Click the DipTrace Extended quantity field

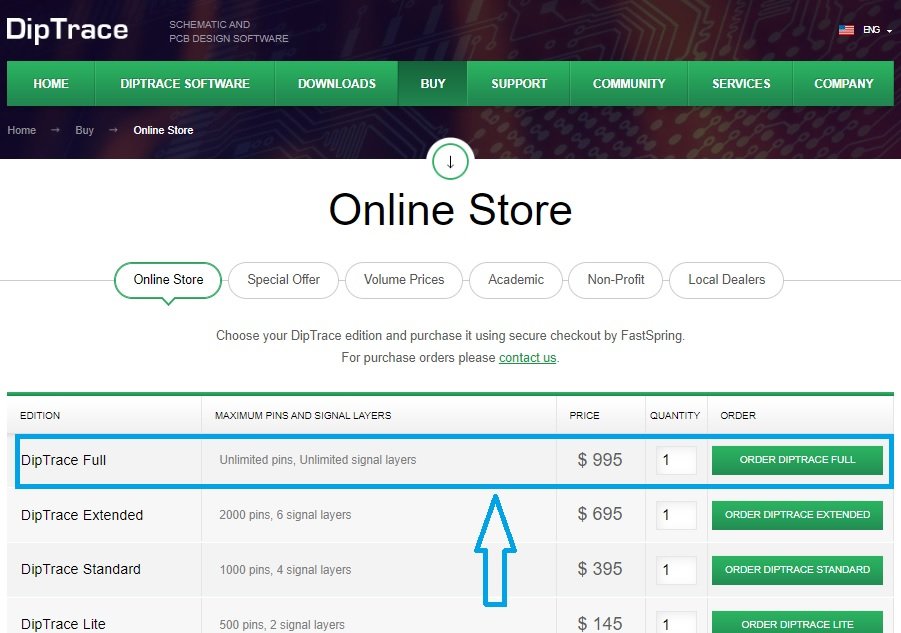(x=676, y=515)
